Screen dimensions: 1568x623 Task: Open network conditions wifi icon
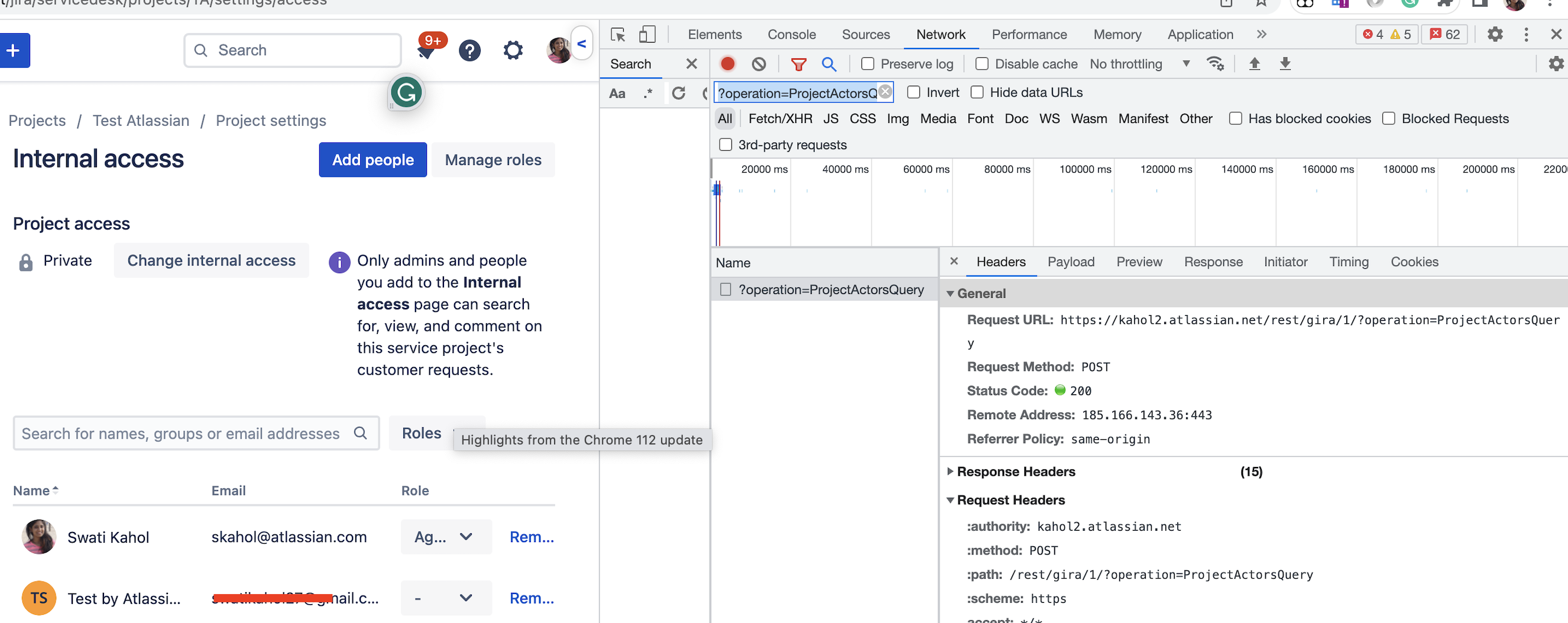tap(1215, 64)
